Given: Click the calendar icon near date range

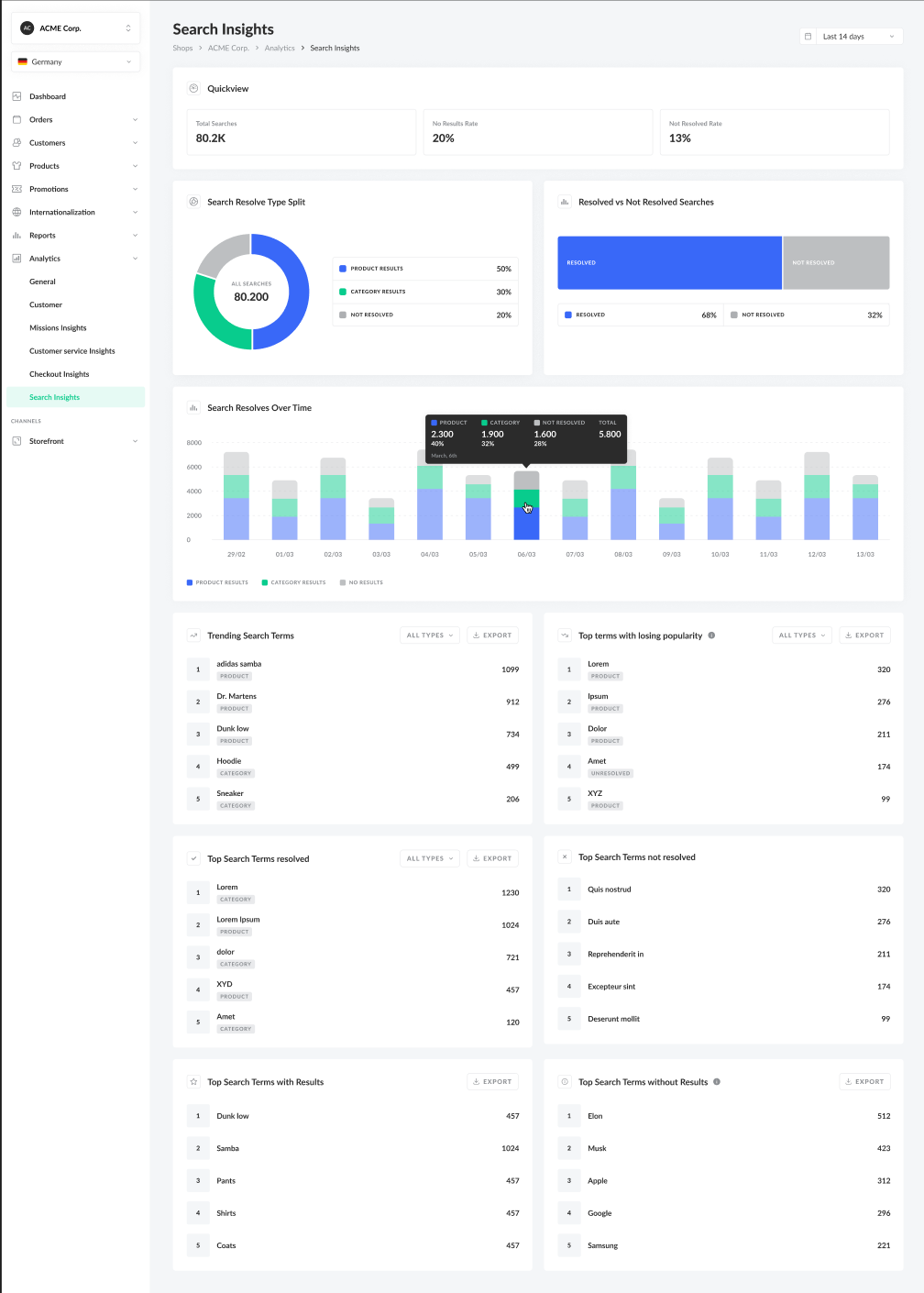Looking at the screenshot, I should coord(808,37).
